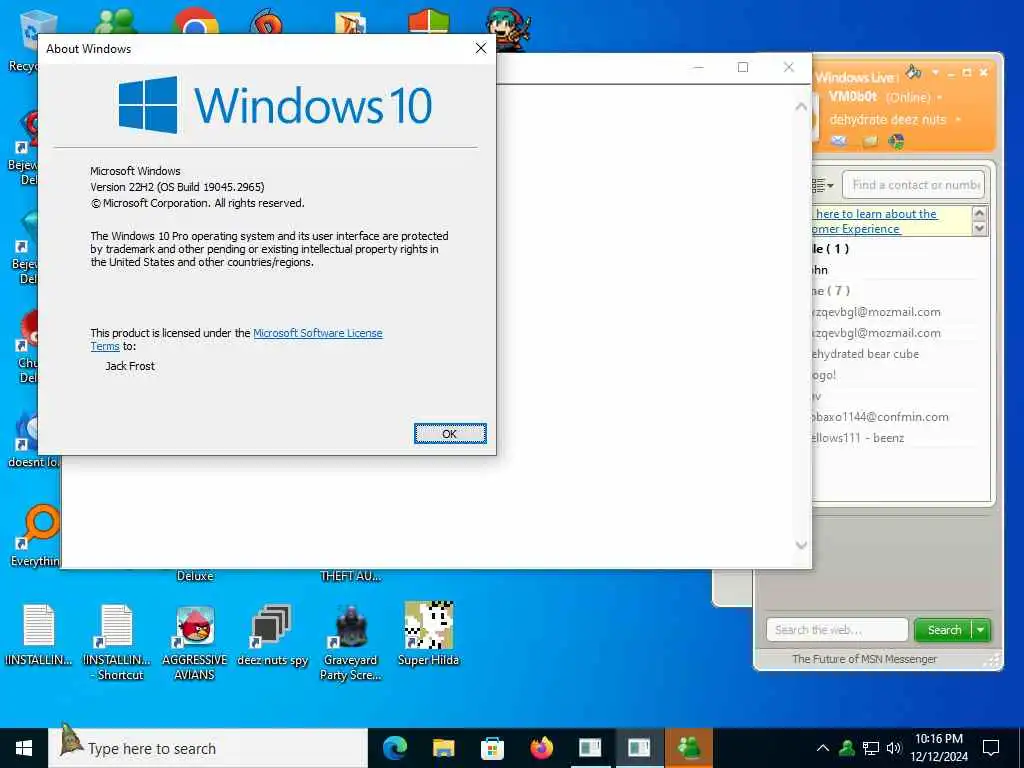
Task: Open network status tray icon
Action: coord(871,748)
